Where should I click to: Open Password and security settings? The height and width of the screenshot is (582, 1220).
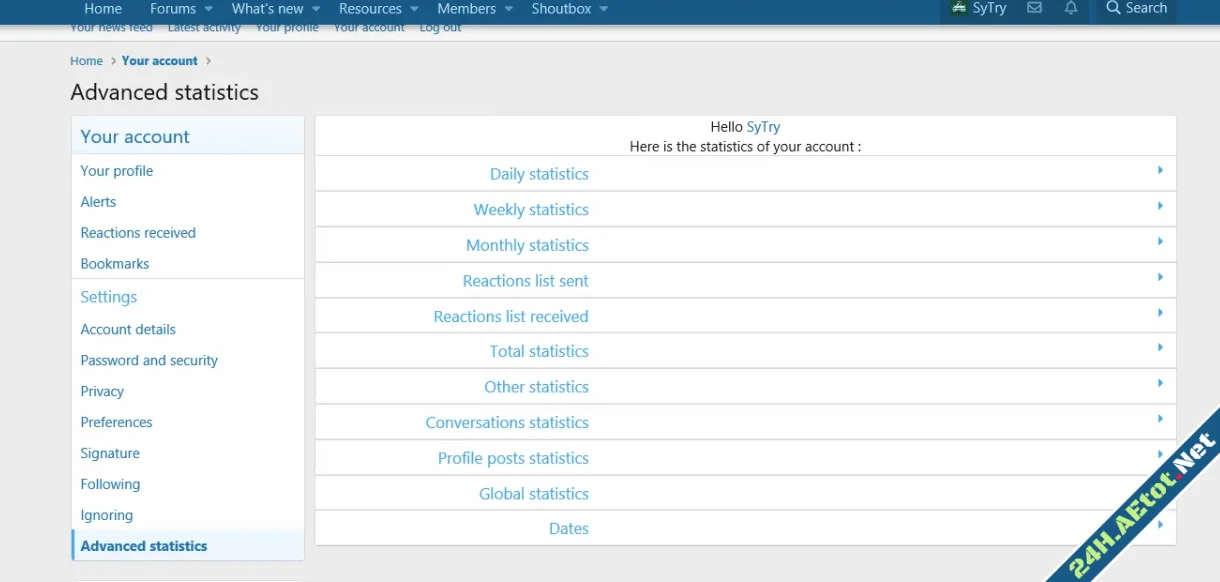click(149, 360)
